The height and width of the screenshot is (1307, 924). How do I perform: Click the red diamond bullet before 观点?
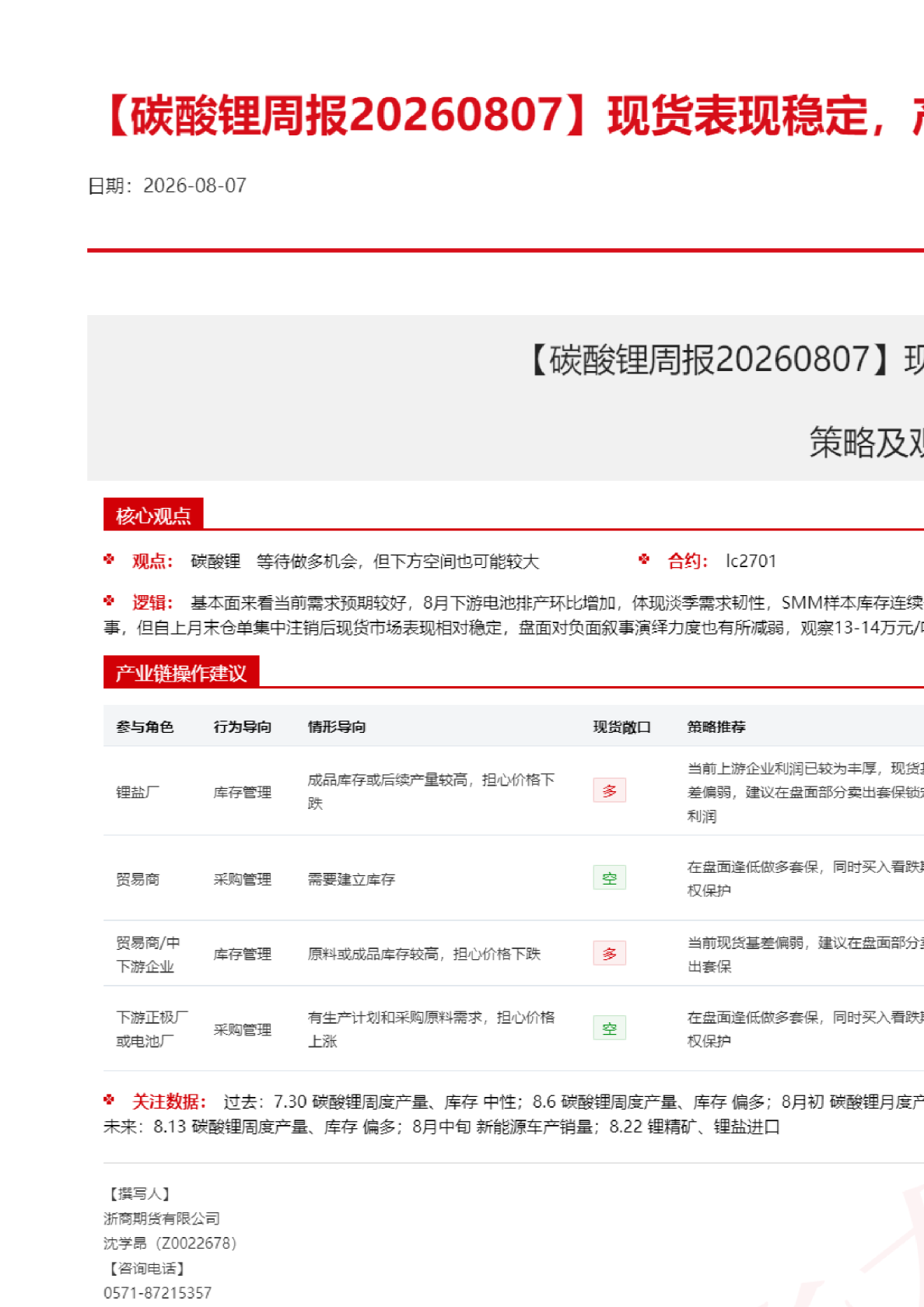(x=109, y=559)
